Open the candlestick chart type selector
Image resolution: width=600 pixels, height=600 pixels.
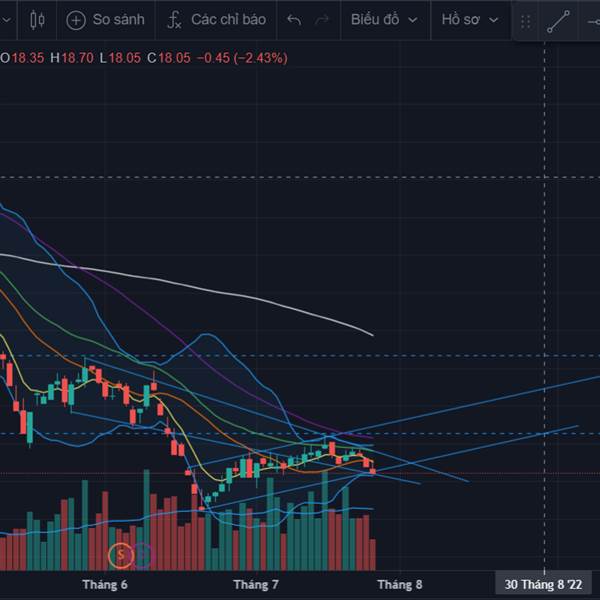point(38,20)
